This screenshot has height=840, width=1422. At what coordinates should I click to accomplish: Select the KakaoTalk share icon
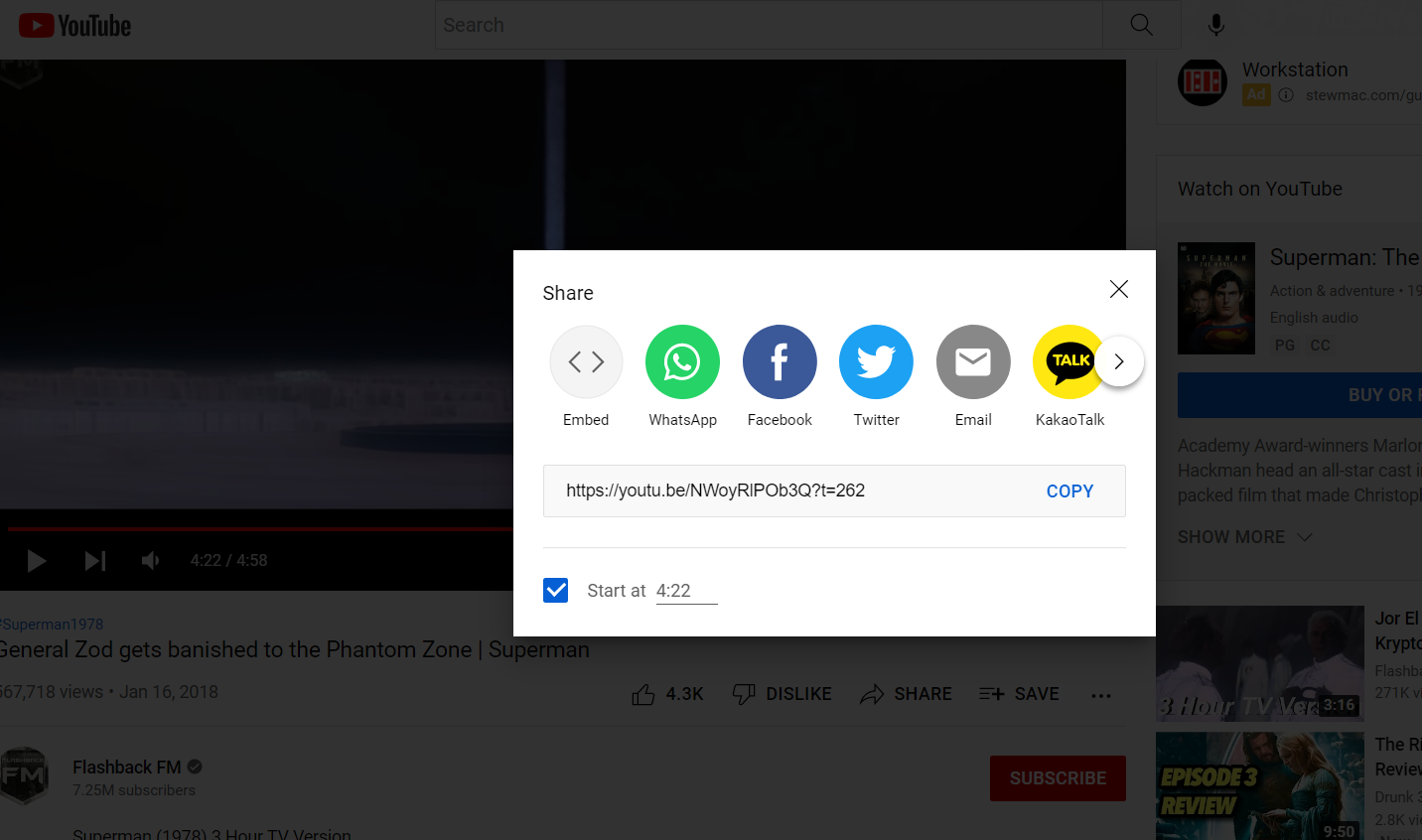point(1068,362)
